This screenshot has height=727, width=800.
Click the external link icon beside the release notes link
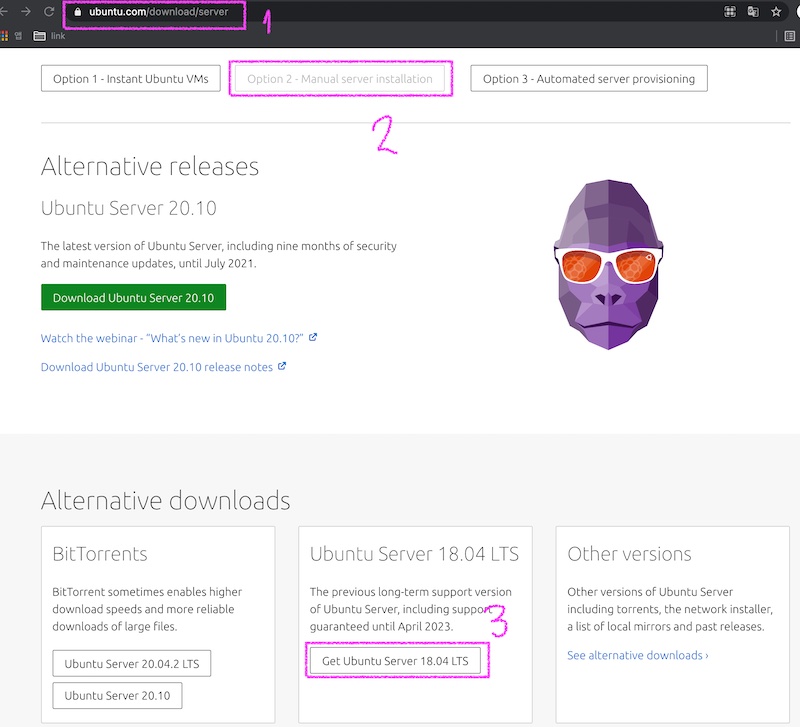pyautogui.click(x=282, y=366)
